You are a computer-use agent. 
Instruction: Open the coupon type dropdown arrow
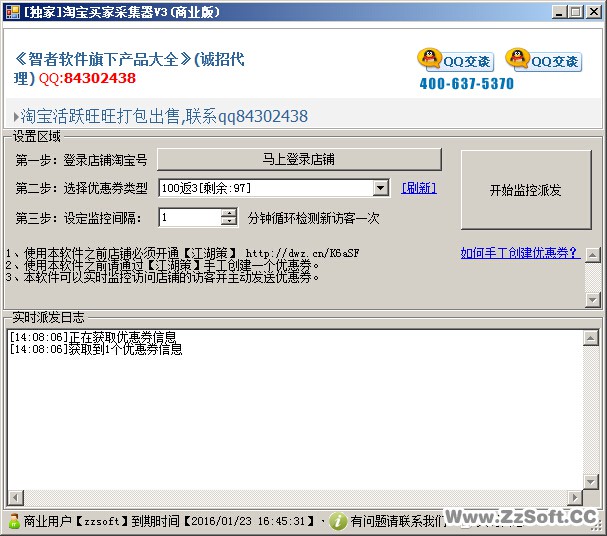(381, 188)
